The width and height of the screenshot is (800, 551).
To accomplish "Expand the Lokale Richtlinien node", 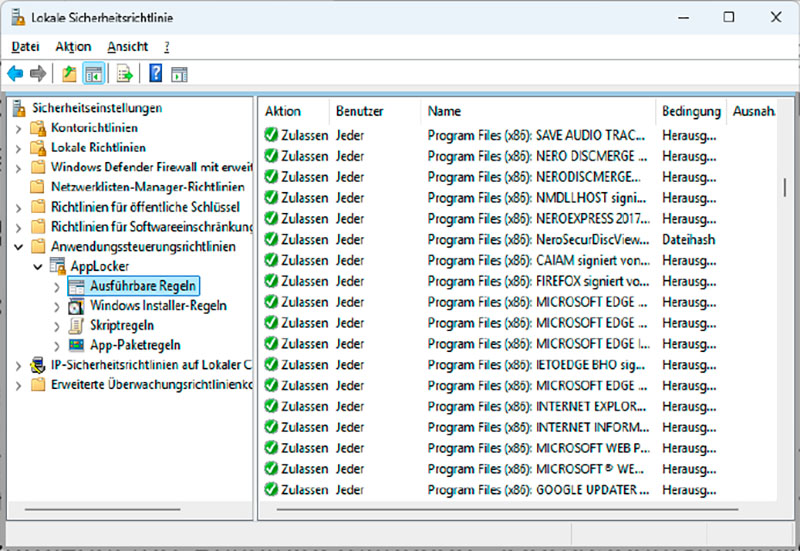I will point(18,148).
